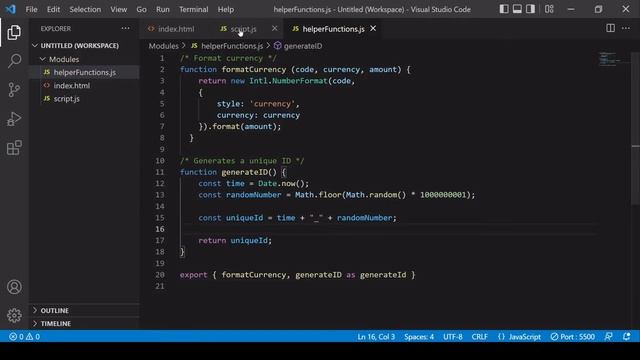Open the Go menu

coord(141,9)
